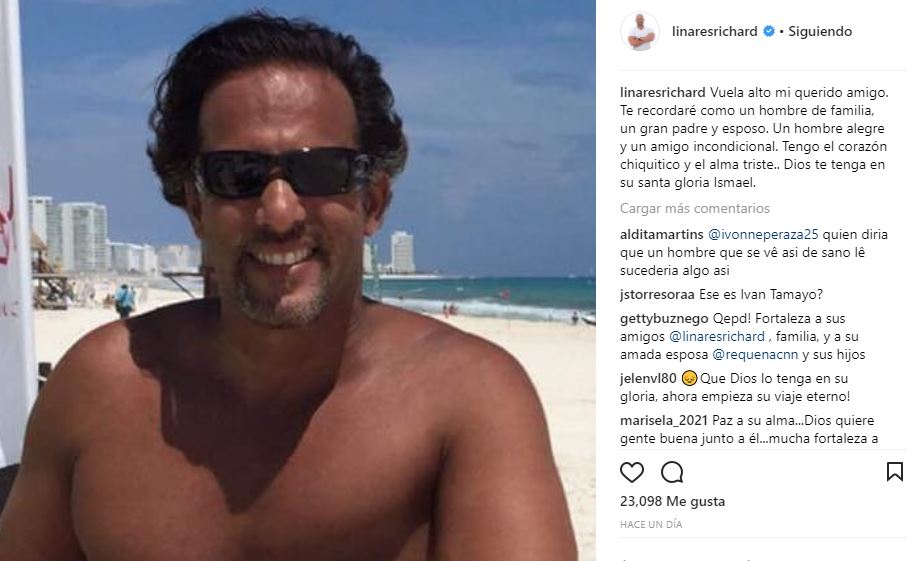Open the HACE UN DÍA timestamp
The width and height of the screenshot is (913, 561).
pos(651,524)
